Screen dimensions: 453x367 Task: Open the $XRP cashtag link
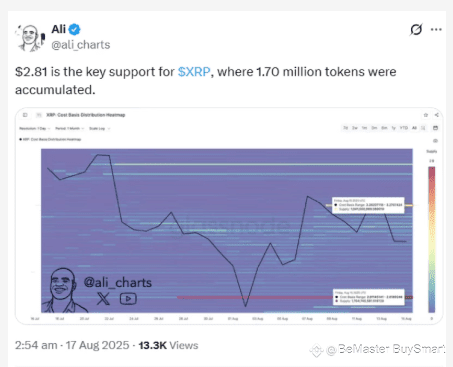click(194, 72)
